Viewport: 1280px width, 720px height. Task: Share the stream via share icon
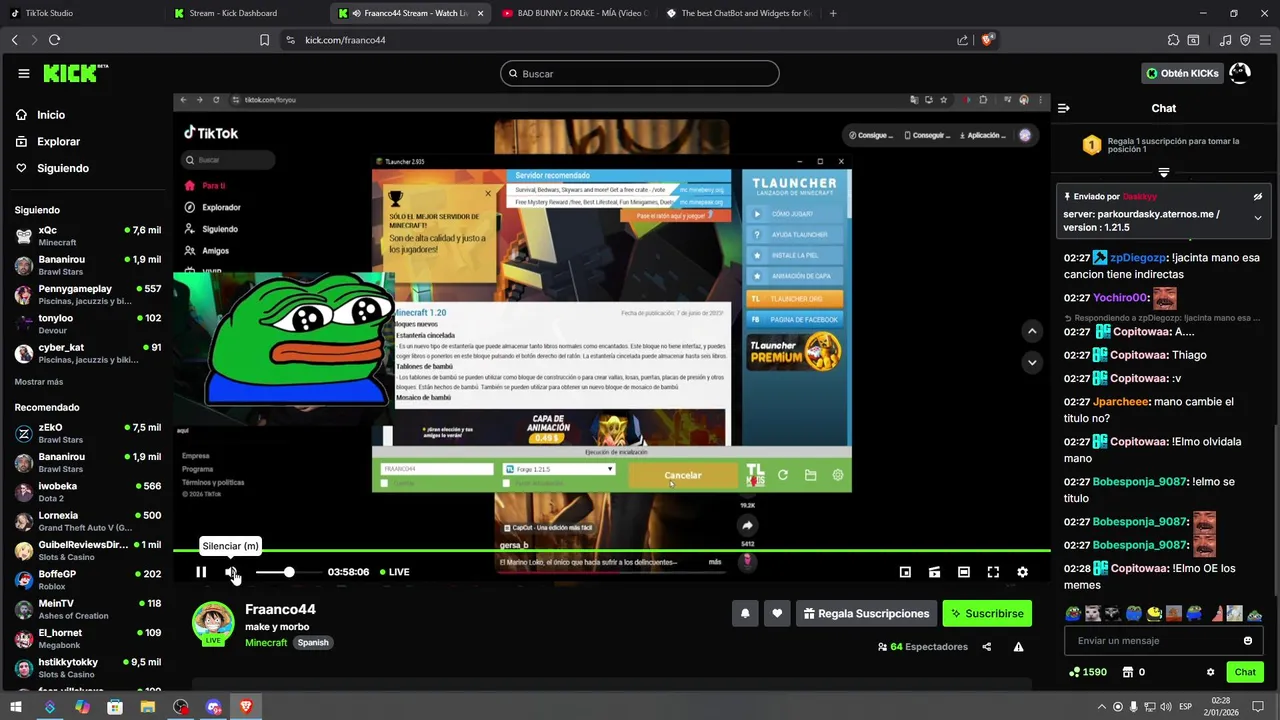click(x=987, y=647)
